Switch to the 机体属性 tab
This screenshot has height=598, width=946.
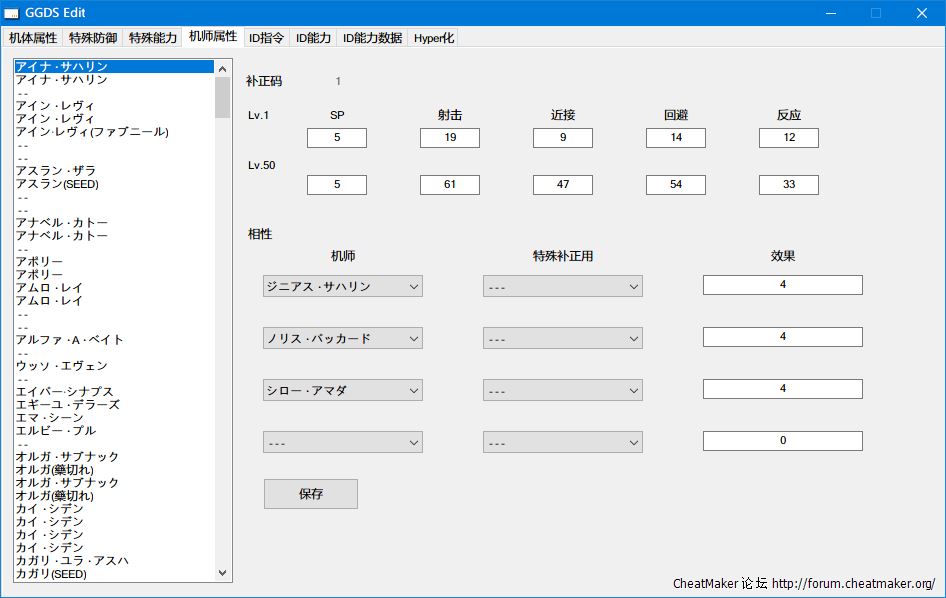click(x=33, y=38)
